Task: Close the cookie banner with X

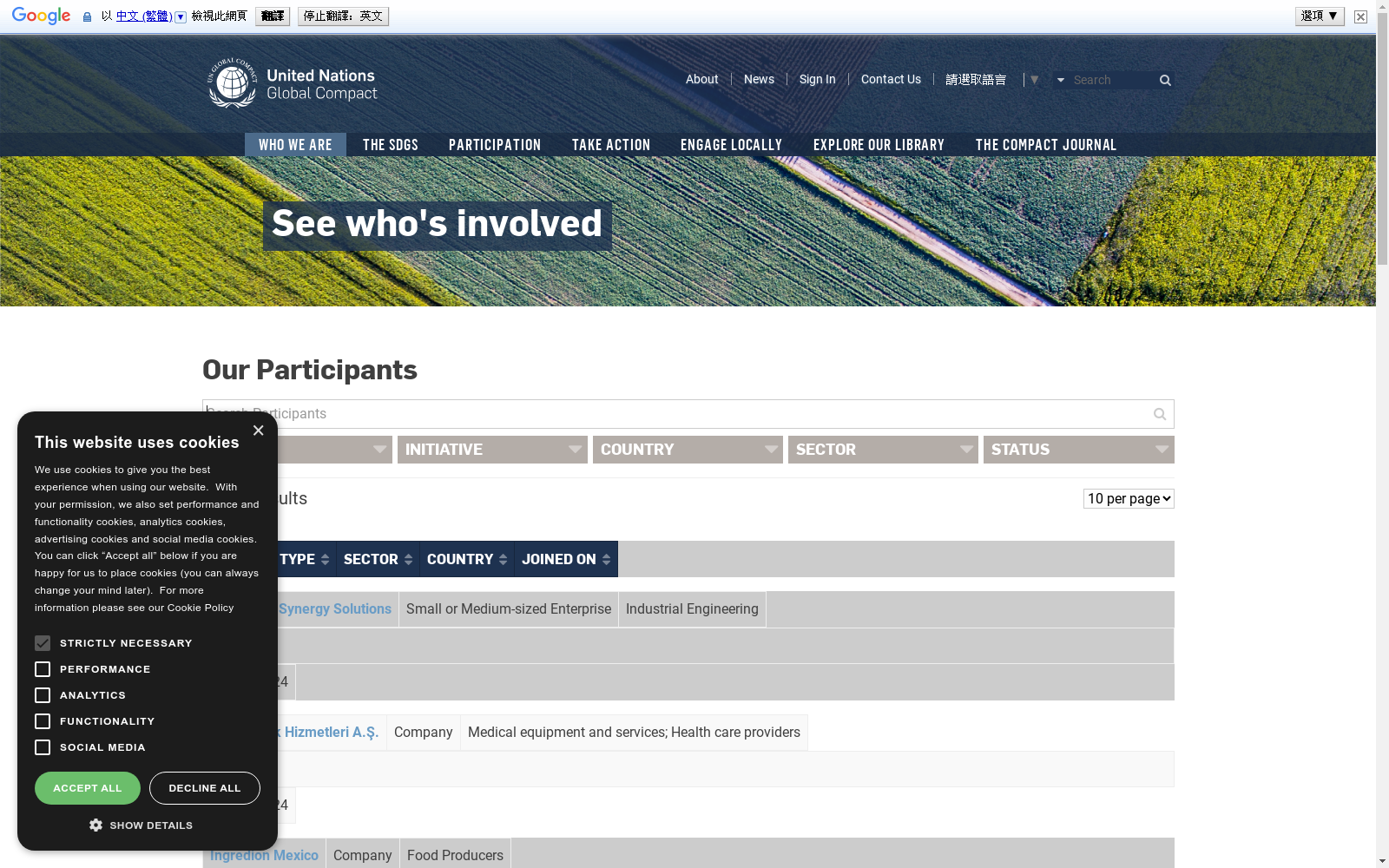Action: (x=258, y=431)
